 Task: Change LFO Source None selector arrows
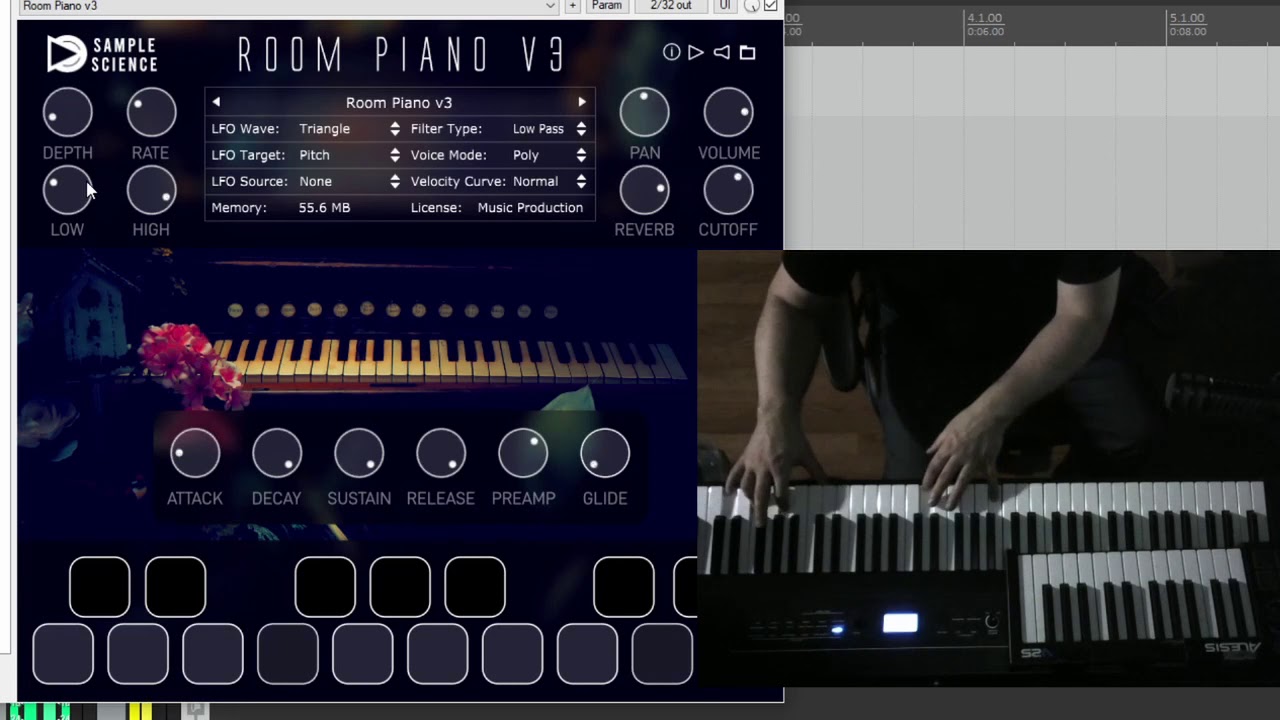395,181
